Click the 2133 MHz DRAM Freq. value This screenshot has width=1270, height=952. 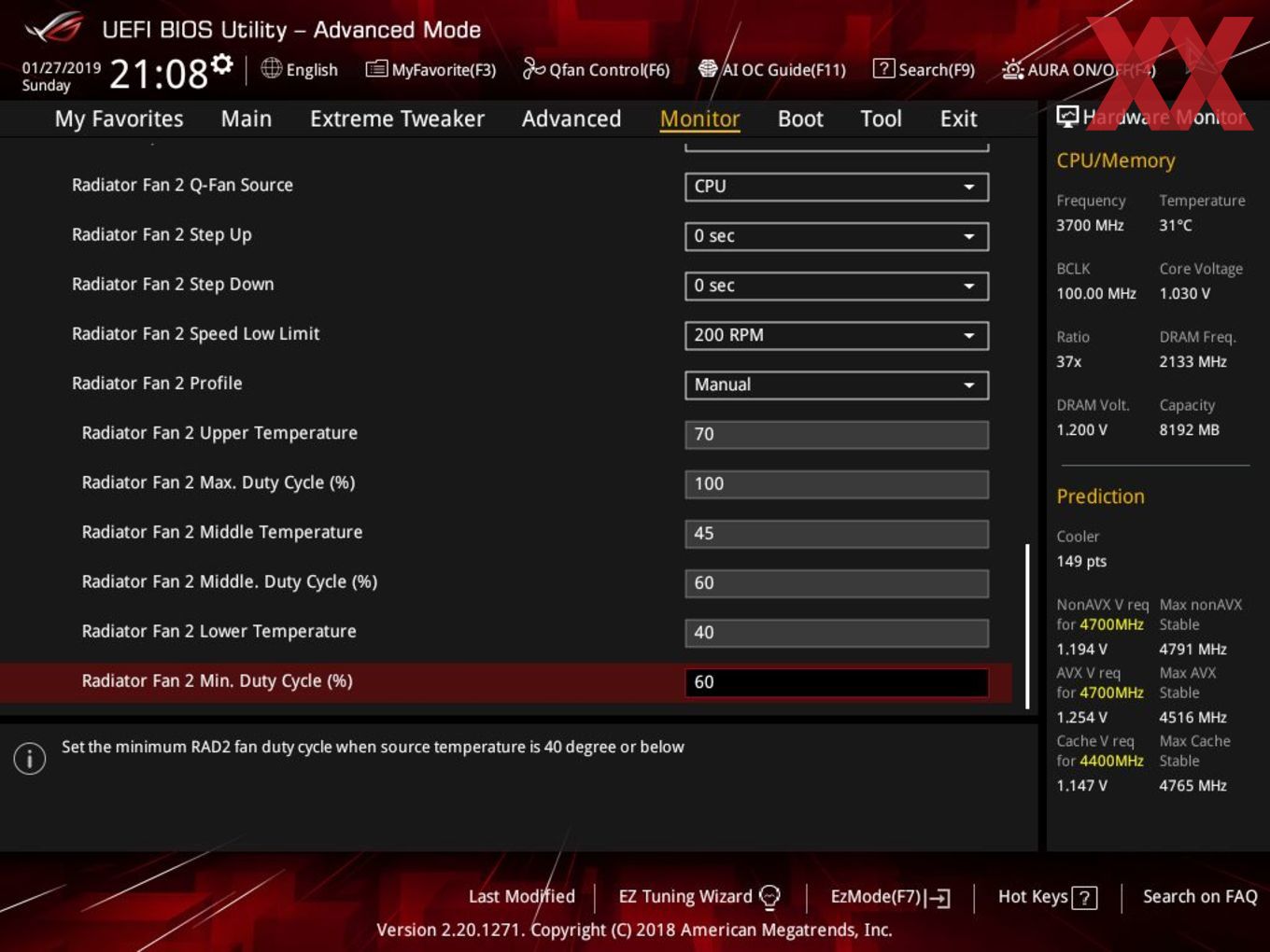(1193, 361)
